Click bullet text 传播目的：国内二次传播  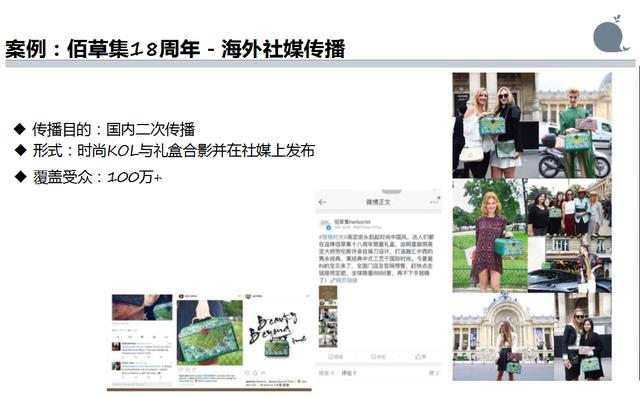[113, 129]
